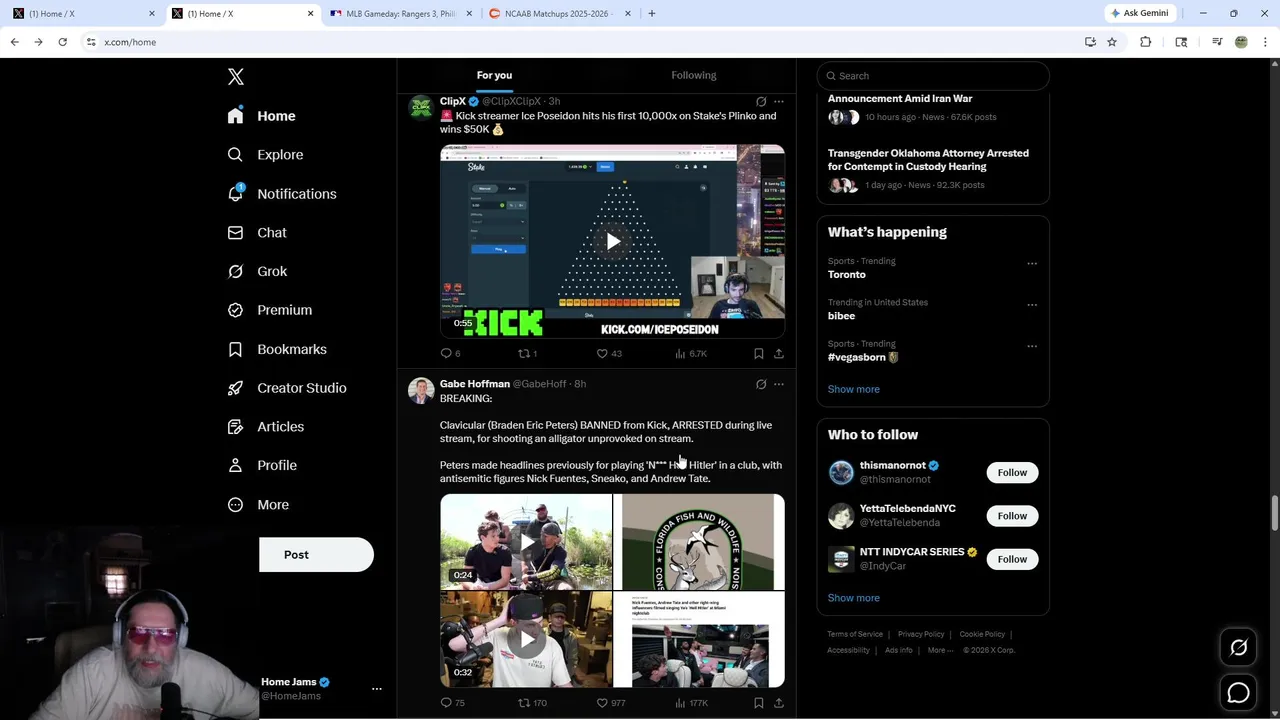
Task: Bookmark the ClipX post
Action: tap(758, 353)
